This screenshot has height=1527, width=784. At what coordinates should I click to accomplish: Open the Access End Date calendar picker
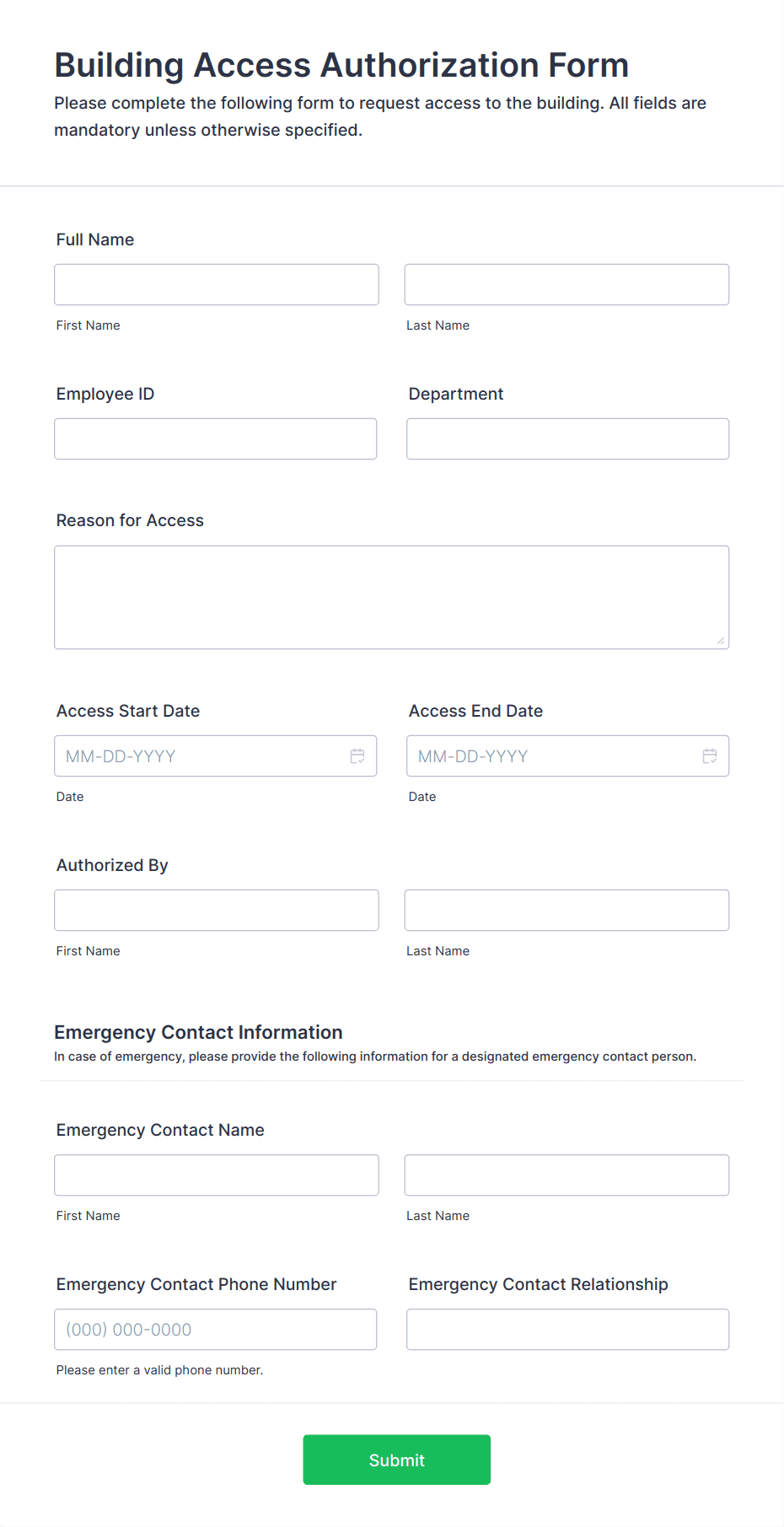(x=709, y=756)
